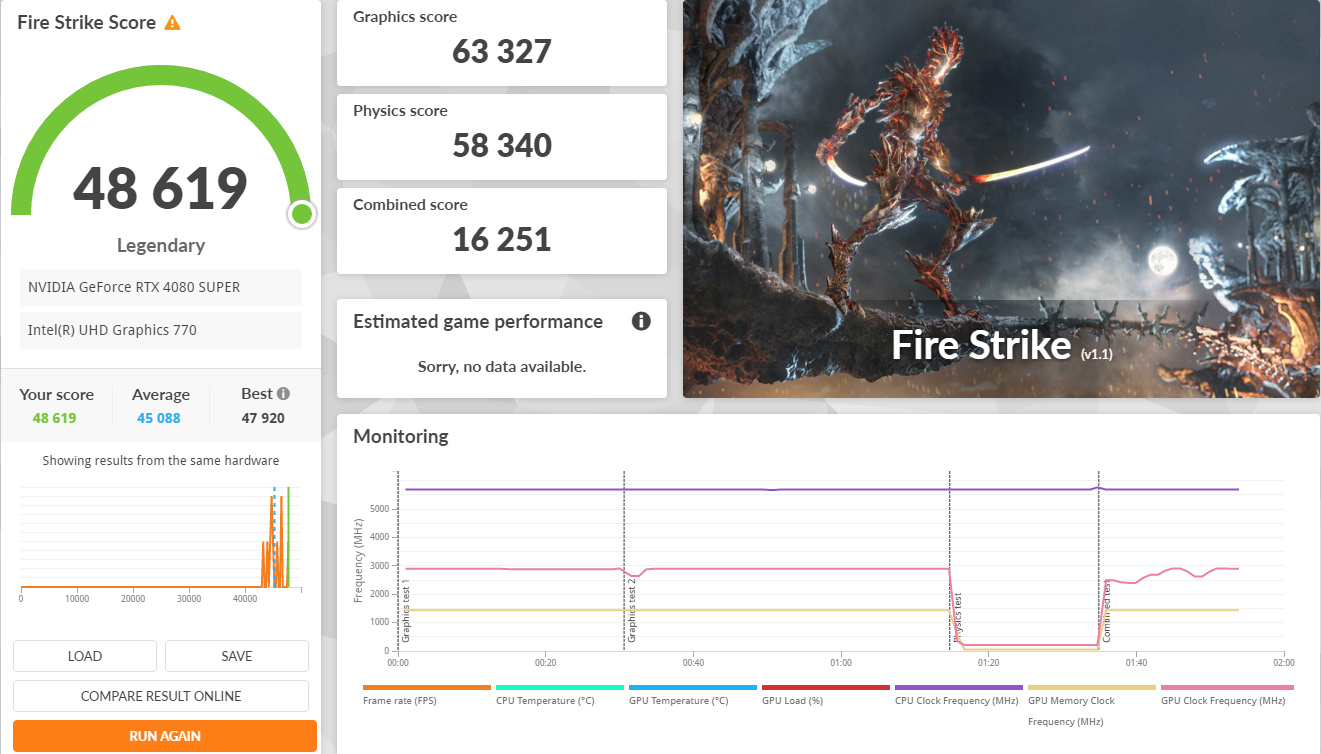Toggle the CPU Temperature legend series

click(560, 695)
